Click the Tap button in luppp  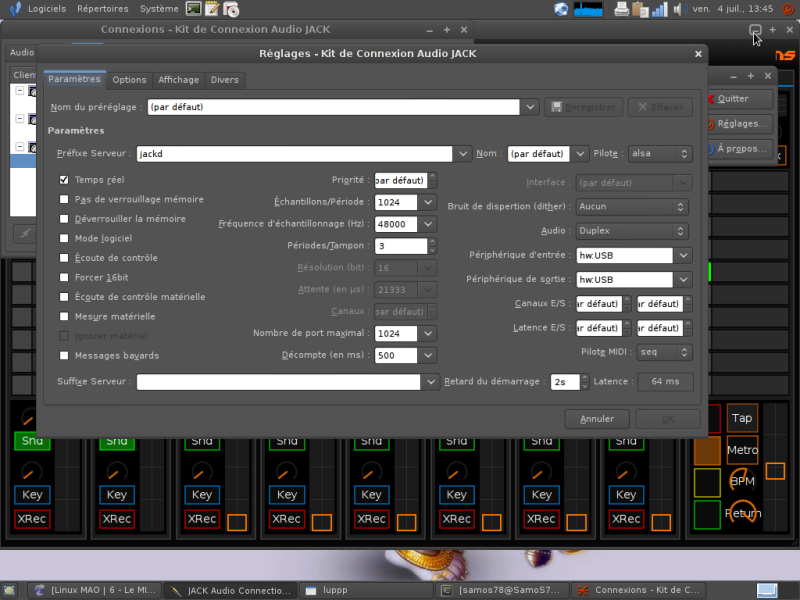point(742,418)
